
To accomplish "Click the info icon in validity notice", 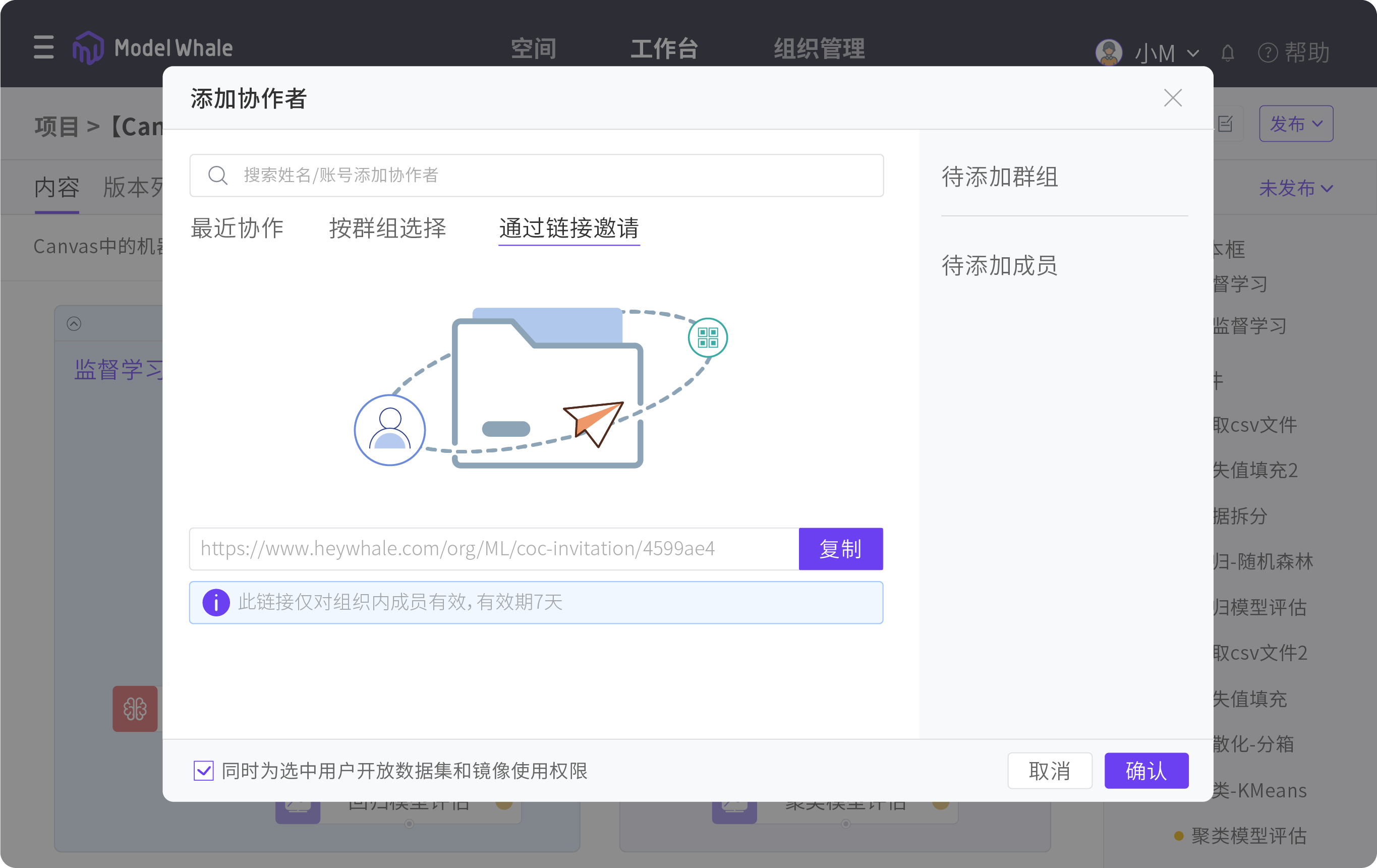I will [x=215, y=602].
